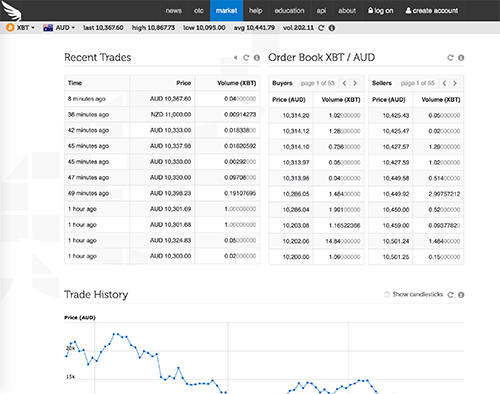The height and width of the screenshot is (394, 500).
Task: Open Order Book info icon
Action: [461, 58]
